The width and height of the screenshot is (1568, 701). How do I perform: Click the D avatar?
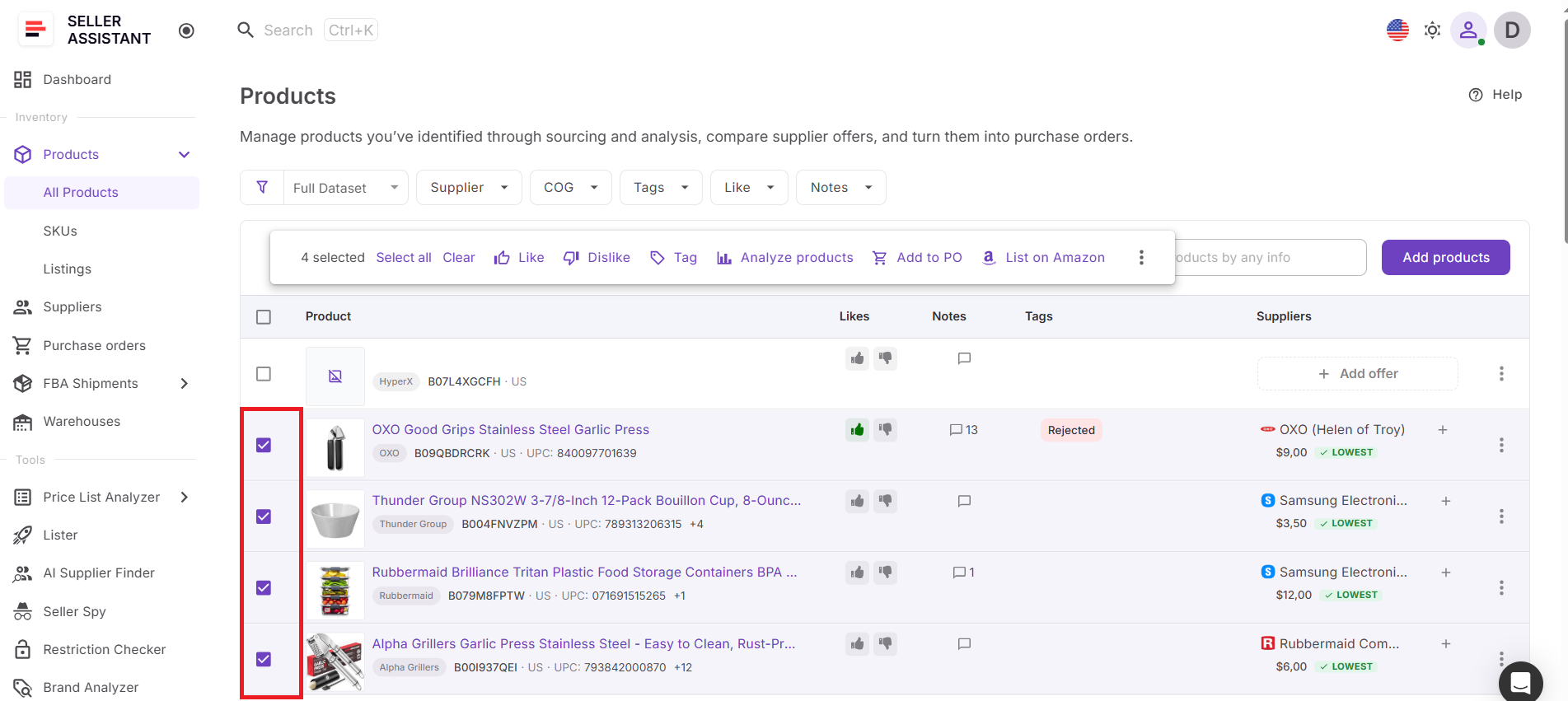tap(1512, 30)
